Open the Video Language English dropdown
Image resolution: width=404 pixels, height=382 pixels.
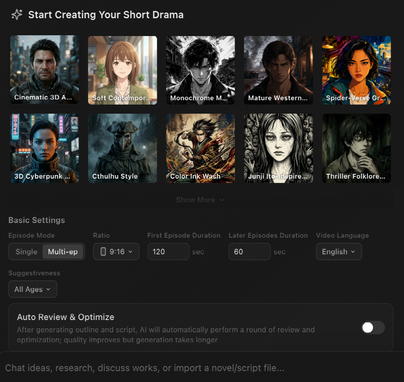click(x=339, y=252)
